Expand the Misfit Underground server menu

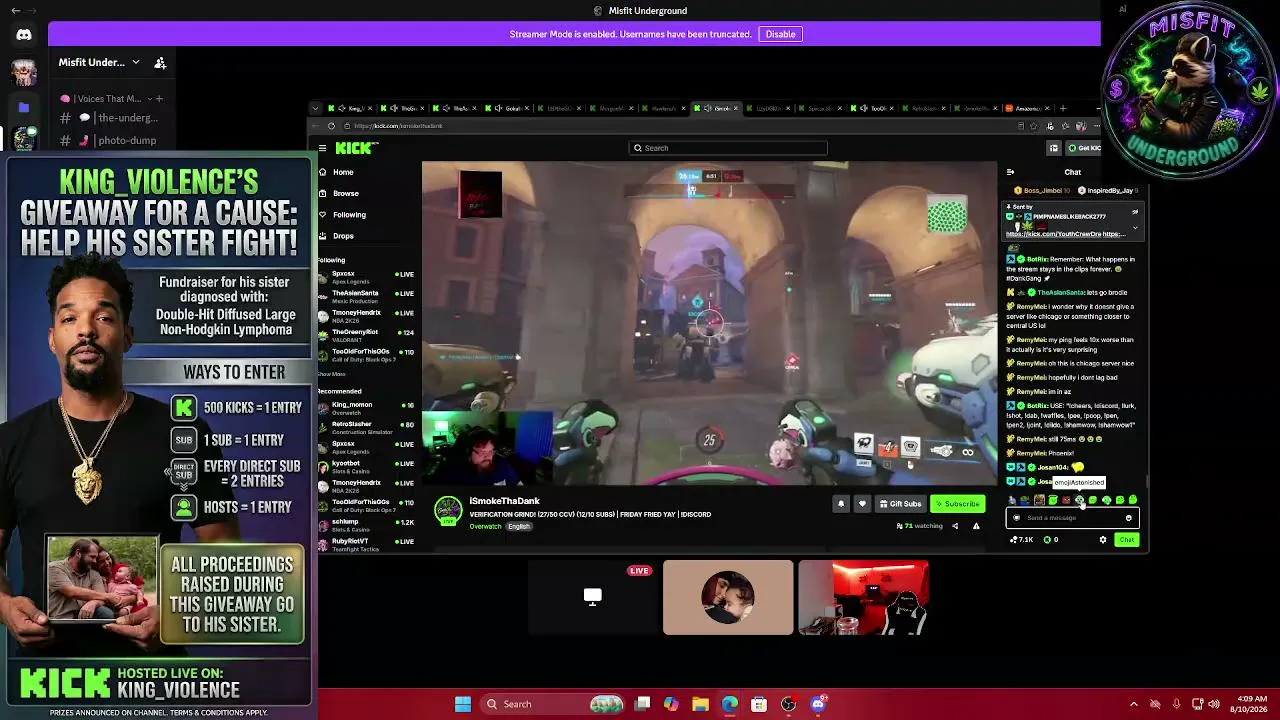coord(98,62)
